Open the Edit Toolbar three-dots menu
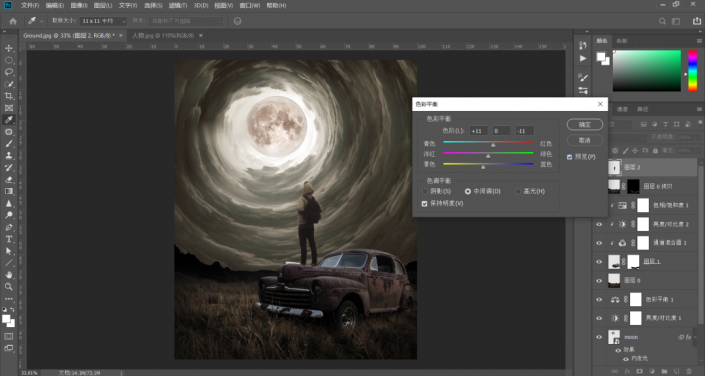The height and width of the screenshot is (376, 705). pyautogui.click(x=9, y=299)
